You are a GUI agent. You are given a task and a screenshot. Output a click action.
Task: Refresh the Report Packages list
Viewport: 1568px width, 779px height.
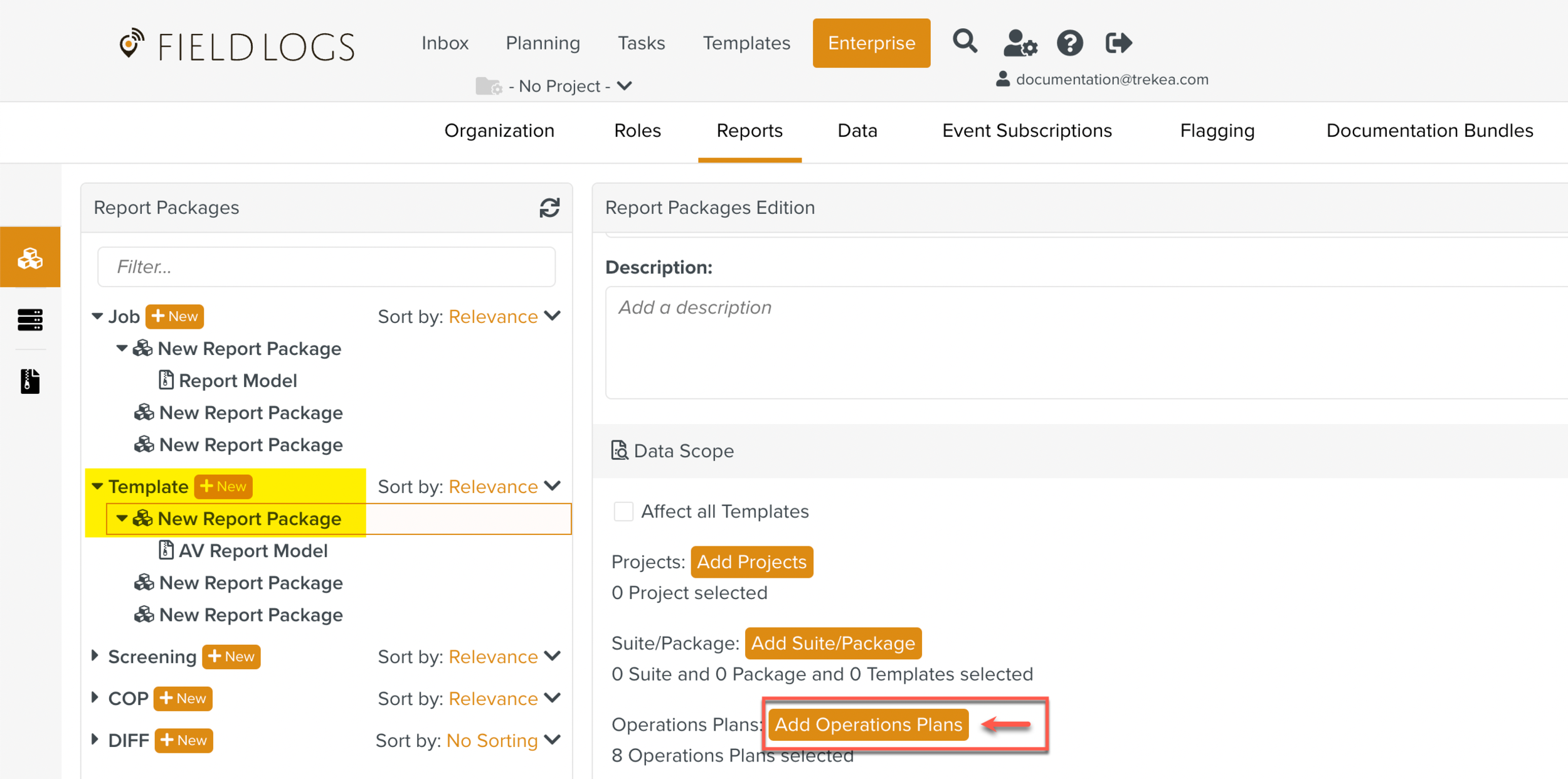(549, 208)
